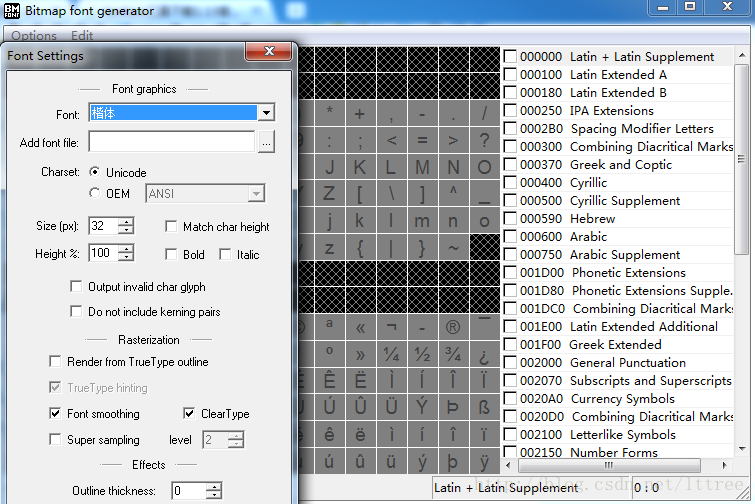
Task: Close the Font Settings dialog
Action: pyautogui.click(x=269, y=52)
